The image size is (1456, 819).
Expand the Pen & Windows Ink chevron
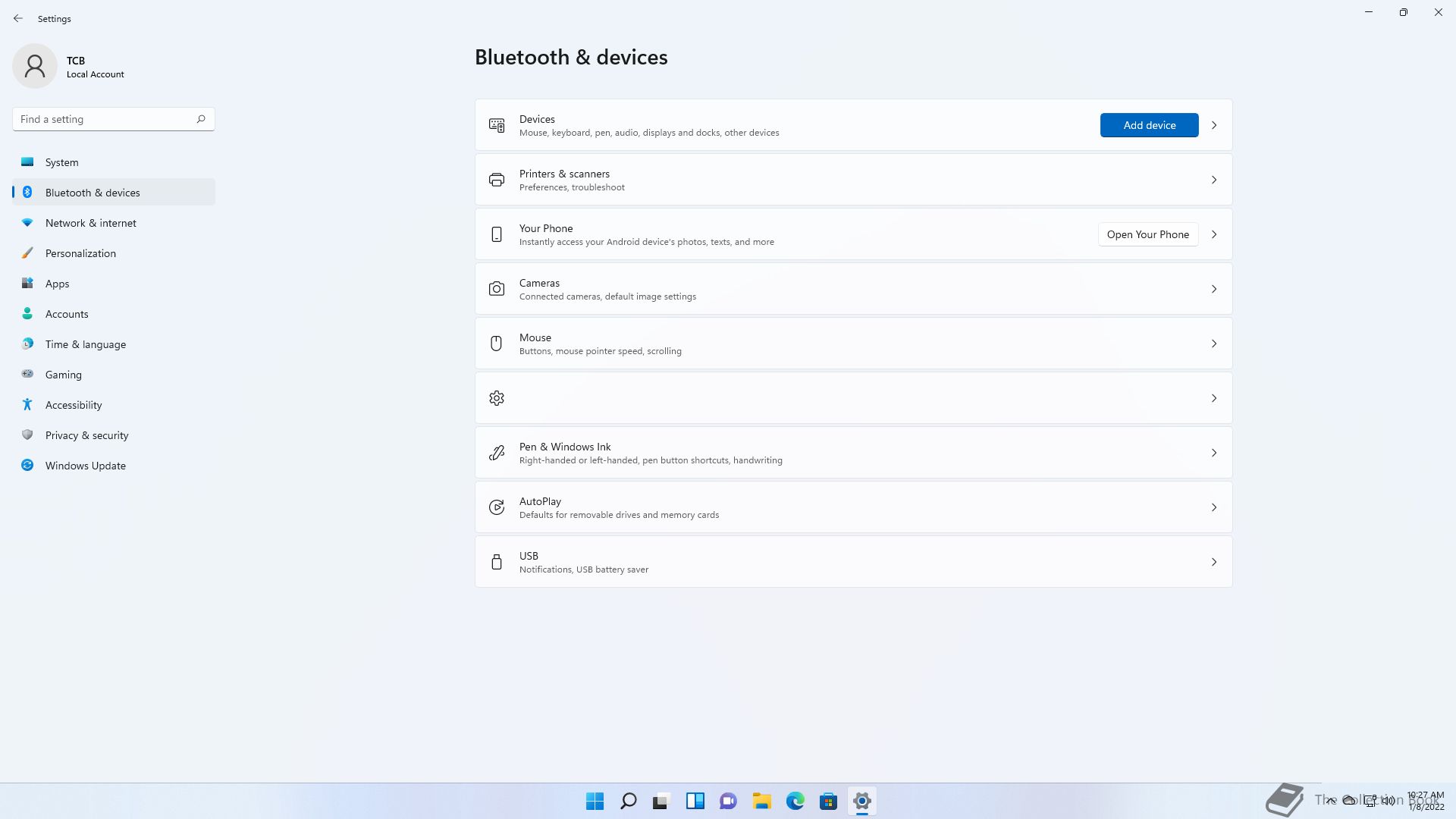[x=1214, y=453]
